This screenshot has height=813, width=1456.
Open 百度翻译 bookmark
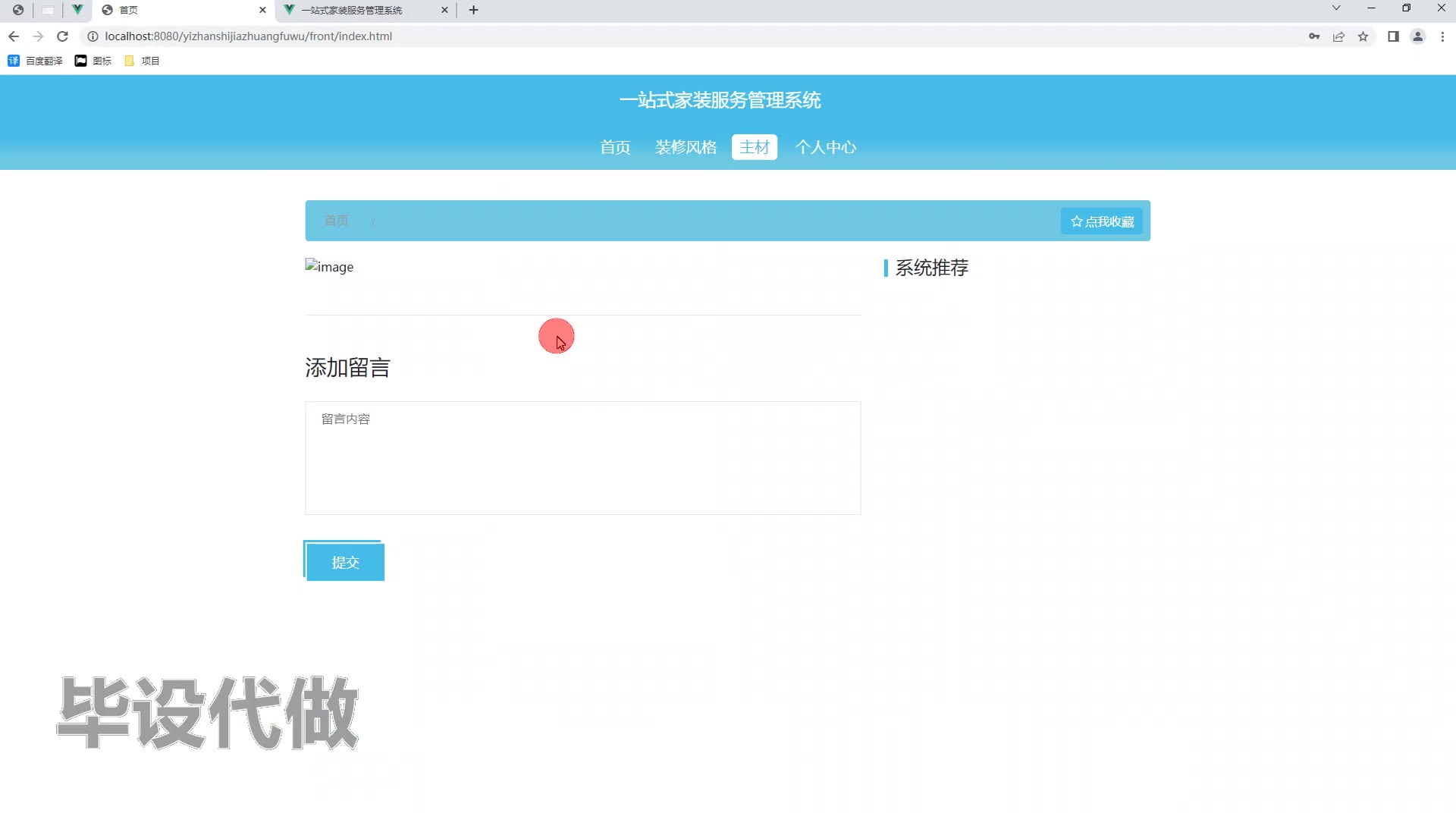pos(35,61)
